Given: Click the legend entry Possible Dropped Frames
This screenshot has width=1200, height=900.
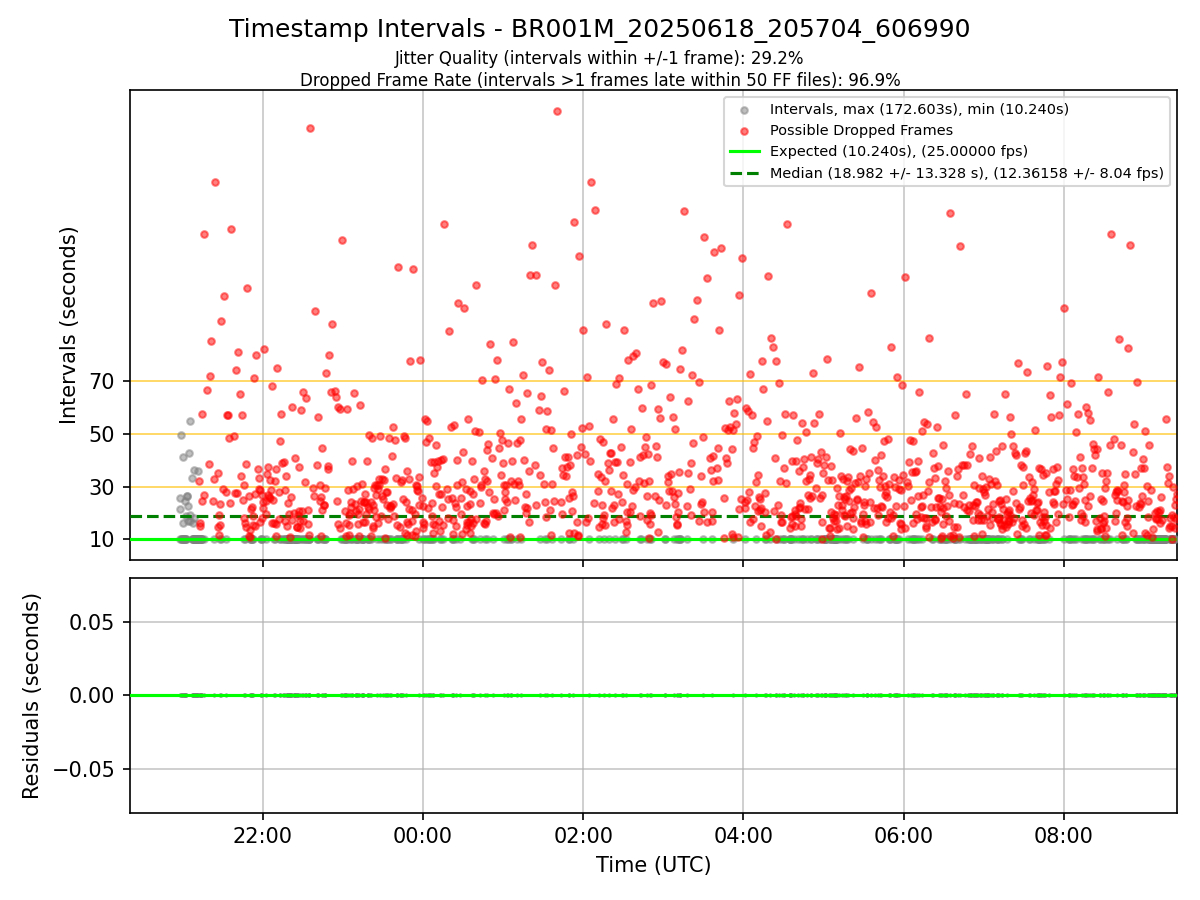Looking at the screenshot, I should point(861,130).
